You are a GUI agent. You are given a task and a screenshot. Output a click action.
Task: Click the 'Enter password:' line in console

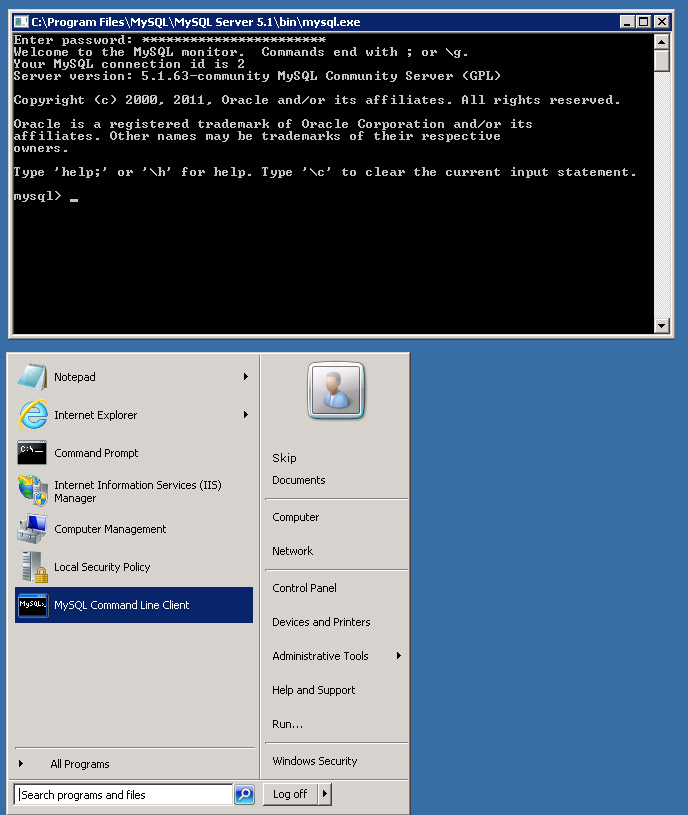tap(170, 40)
